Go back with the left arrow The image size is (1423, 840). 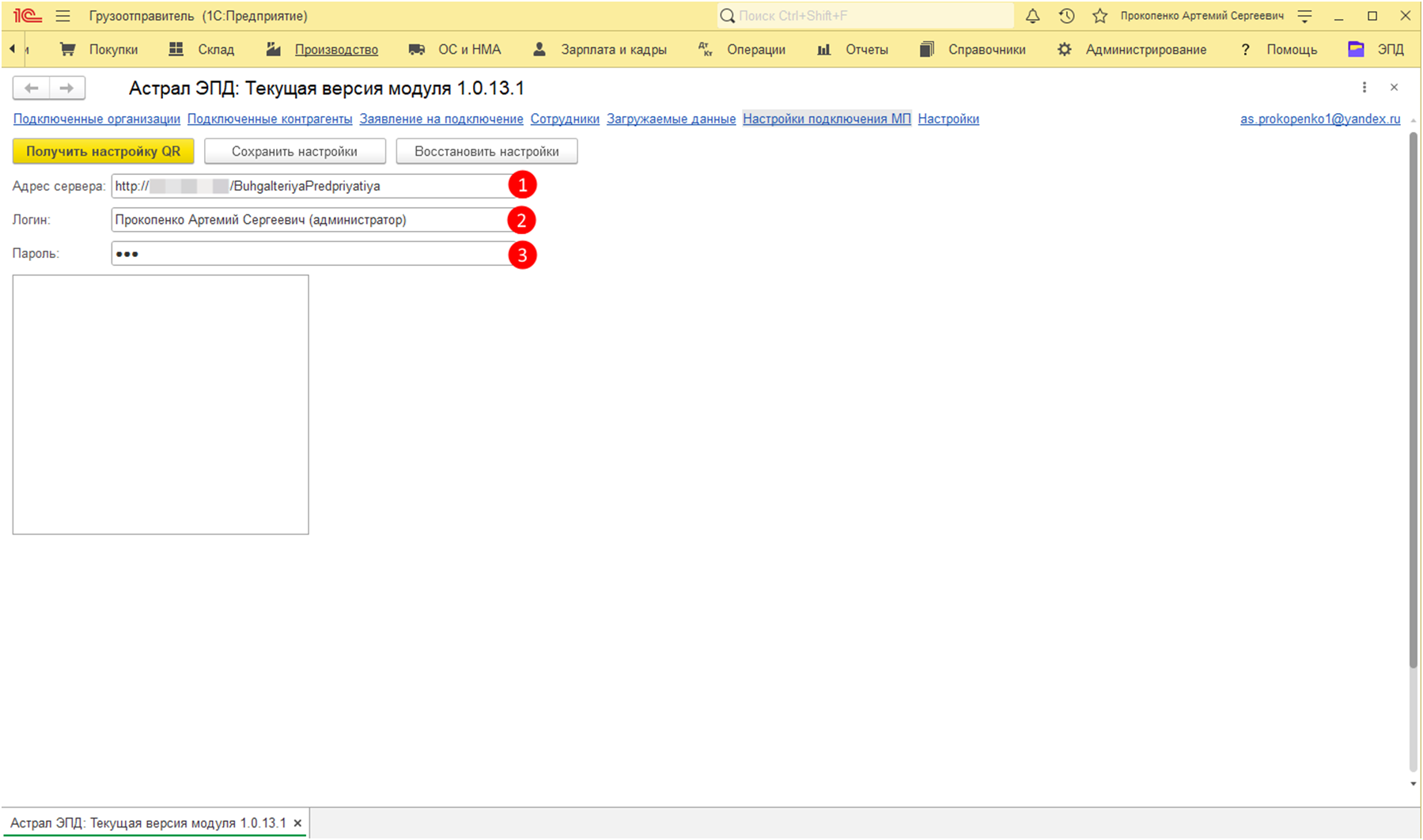tap(32, 88)
